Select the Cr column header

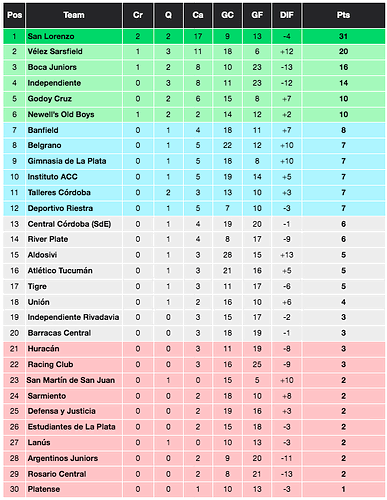tap(138, 15)
